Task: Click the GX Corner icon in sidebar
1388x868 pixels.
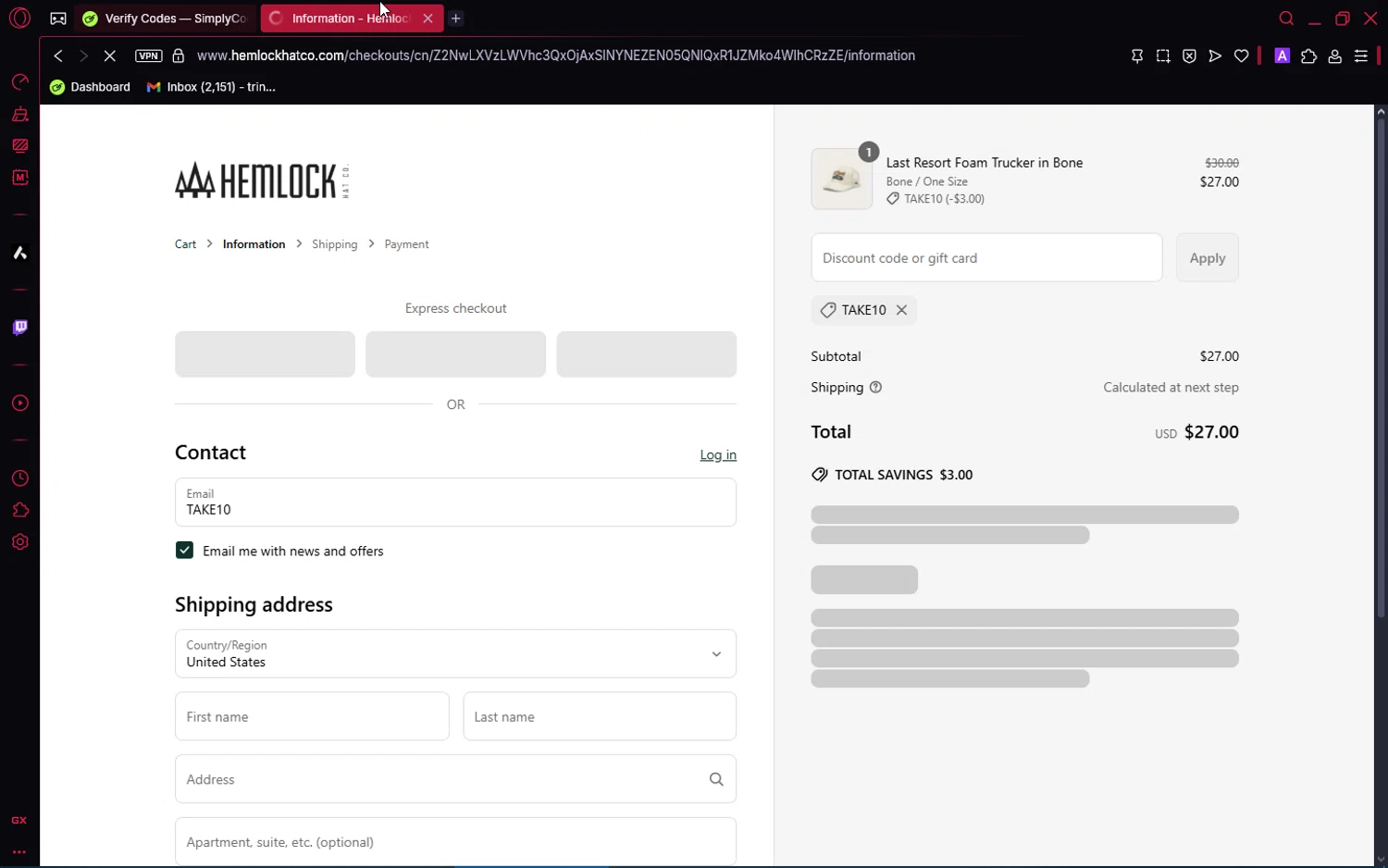Action: pos(19,821)
